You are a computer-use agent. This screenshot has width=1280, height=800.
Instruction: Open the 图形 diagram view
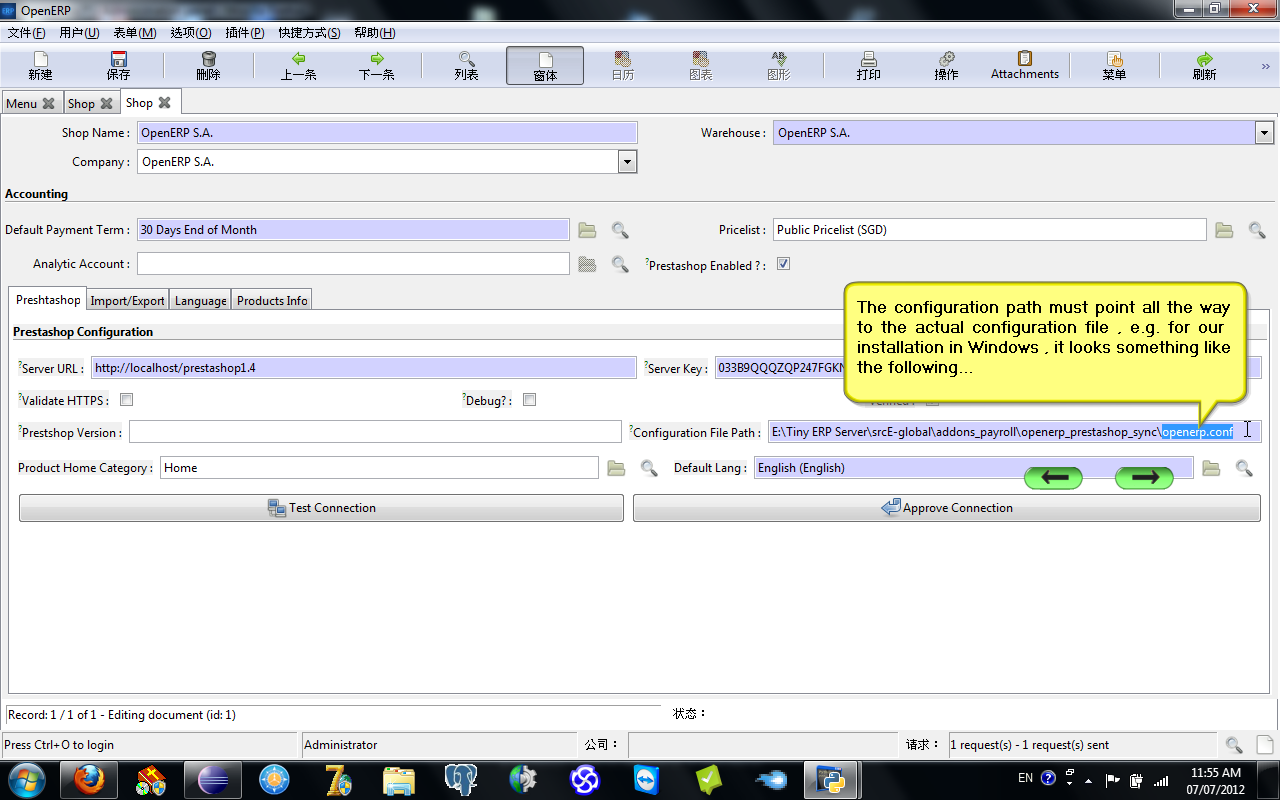click(x=778, y=66)
